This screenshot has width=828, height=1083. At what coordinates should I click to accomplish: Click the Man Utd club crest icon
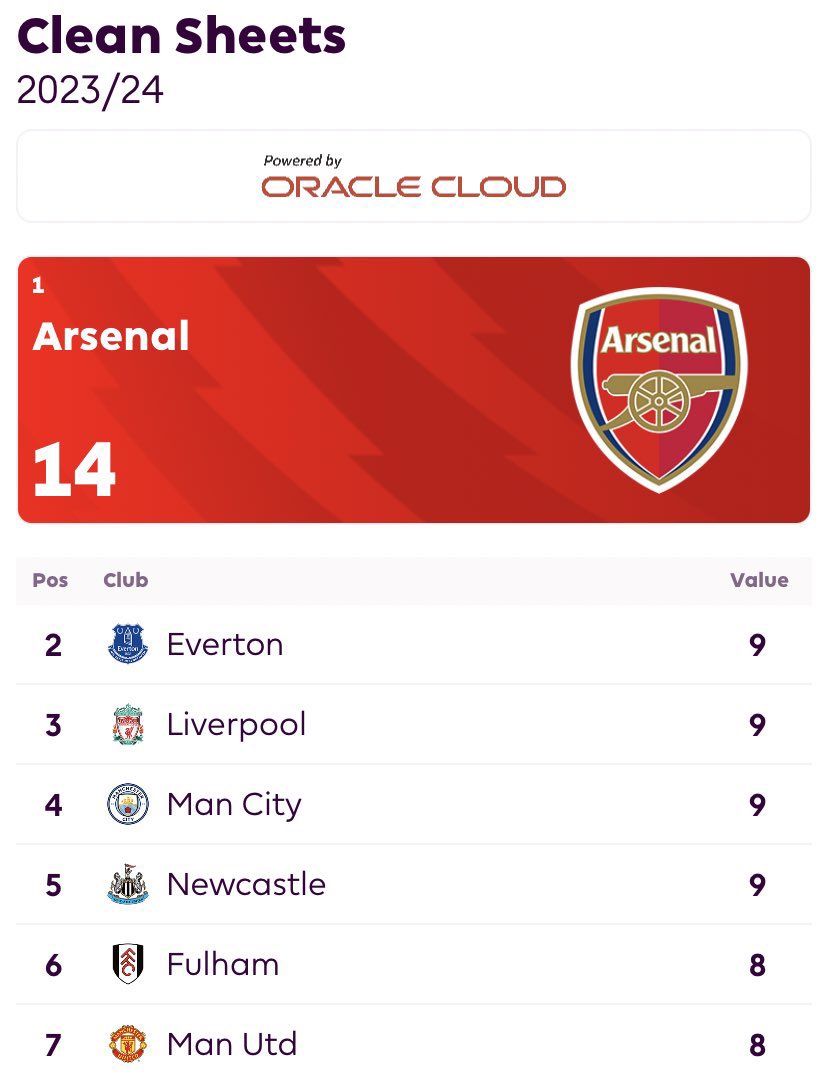coord(127,1044)
